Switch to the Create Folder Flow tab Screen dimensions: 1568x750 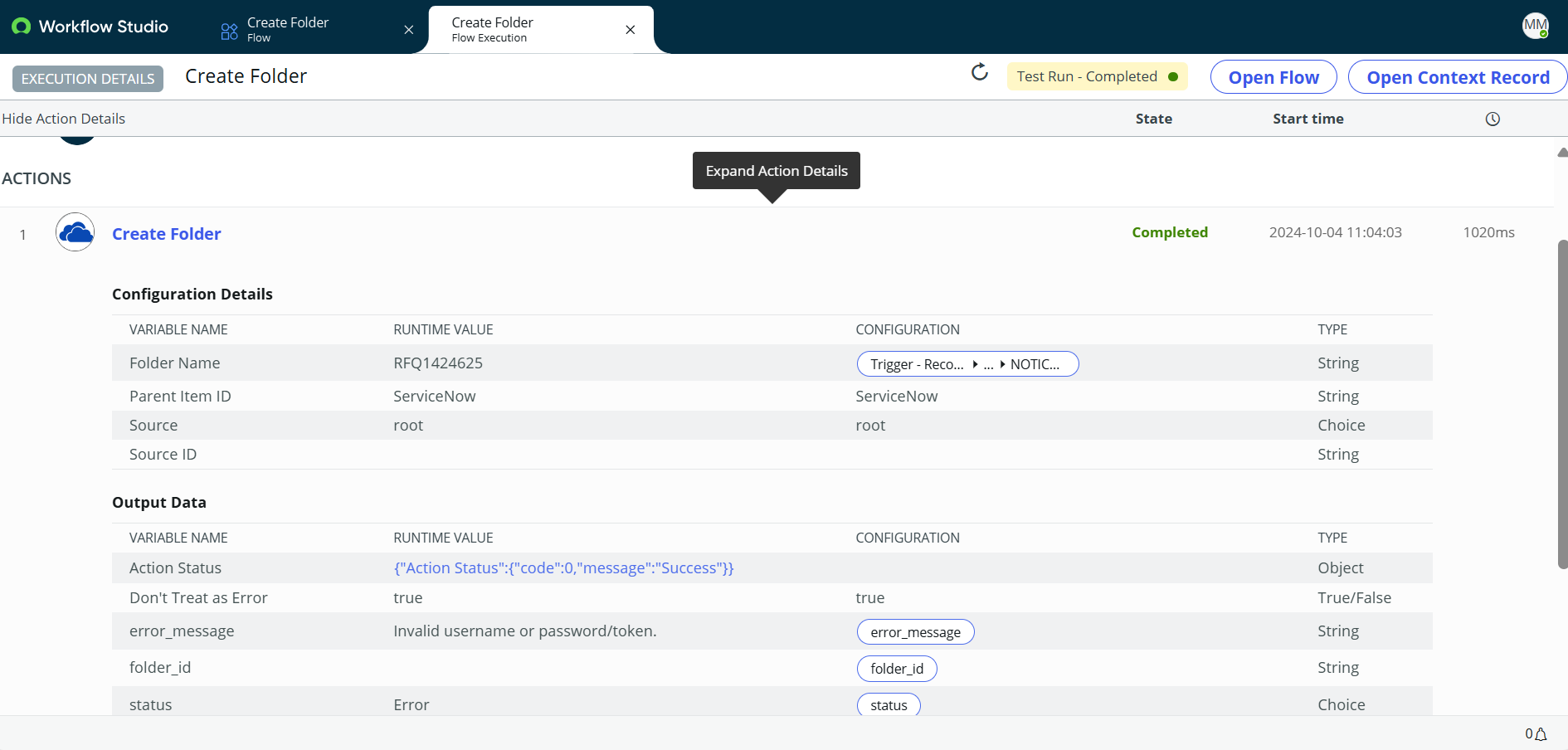click(288, 29)
